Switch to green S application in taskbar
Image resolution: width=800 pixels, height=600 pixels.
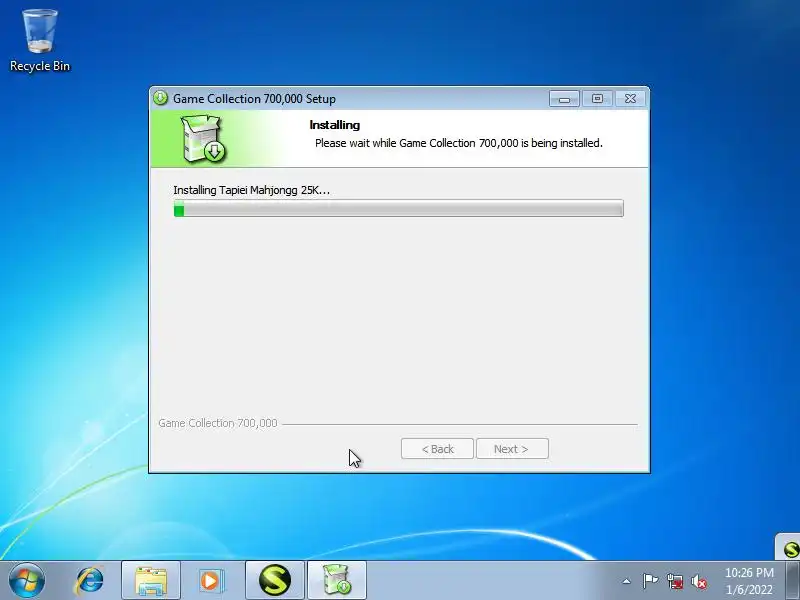[275, 581]
